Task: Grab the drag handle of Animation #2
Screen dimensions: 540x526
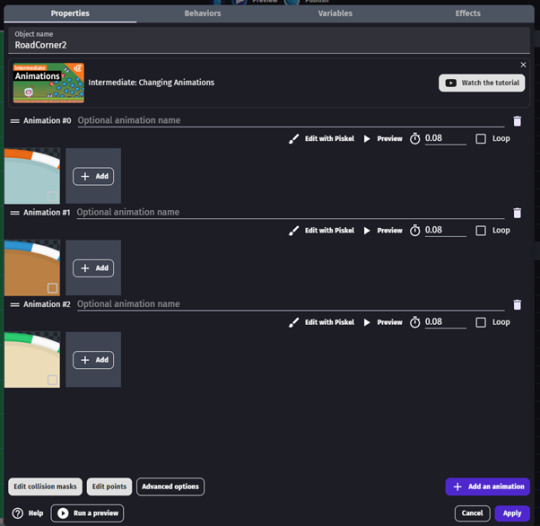Action: click(15, 305)
